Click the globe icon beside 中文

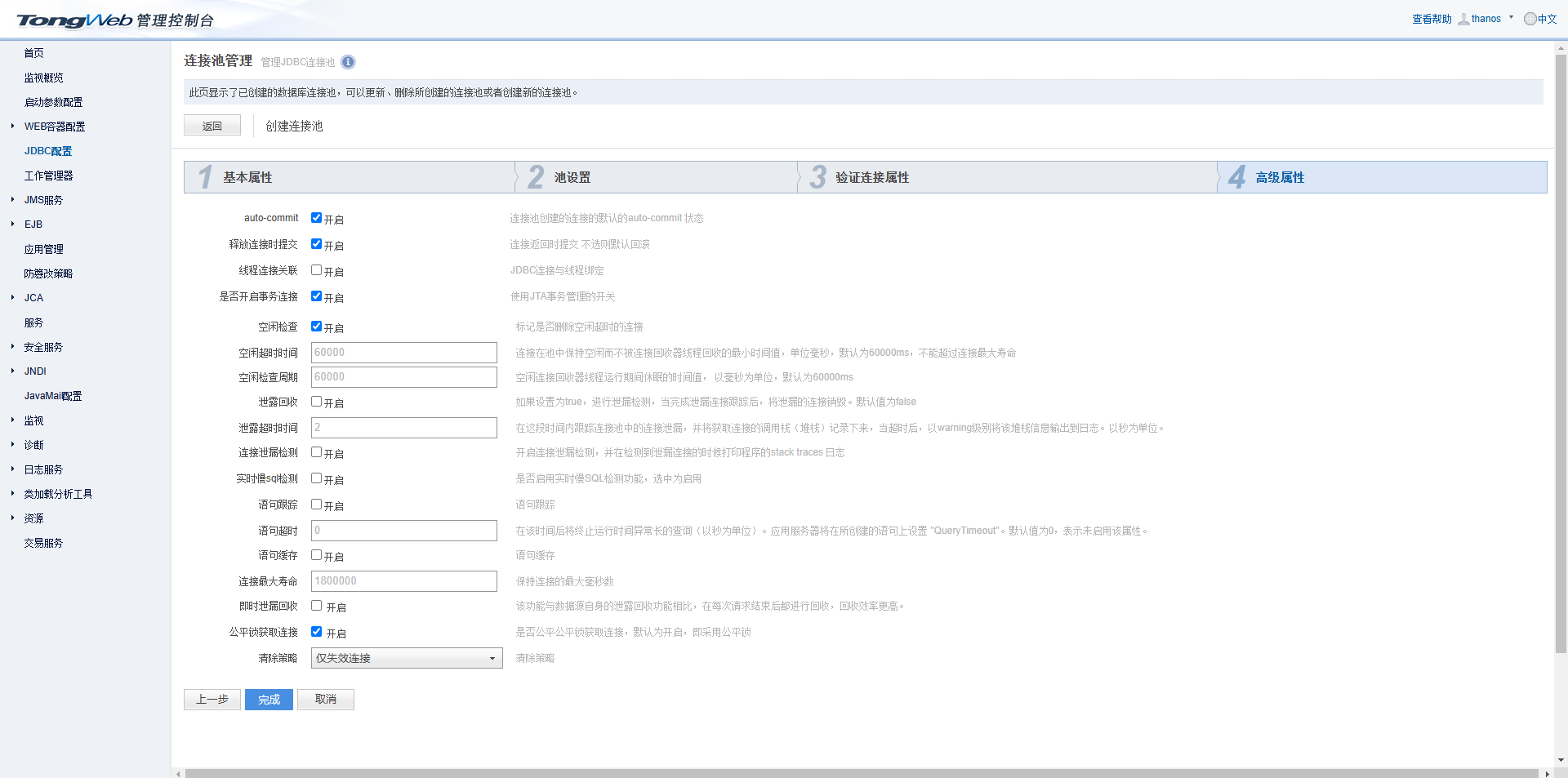pyautogui.click(x=1530, y=19)
